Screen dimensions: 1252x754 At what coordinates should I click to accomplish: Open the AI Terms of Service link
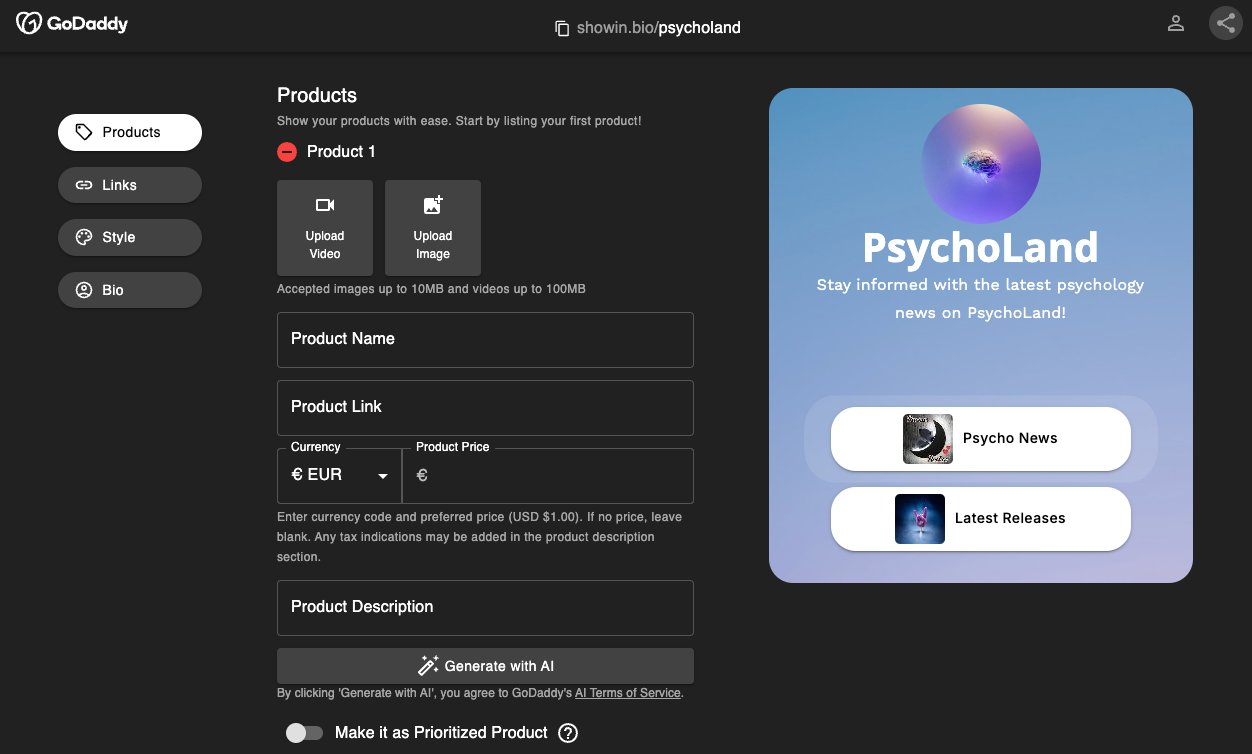tap(627, 693)
